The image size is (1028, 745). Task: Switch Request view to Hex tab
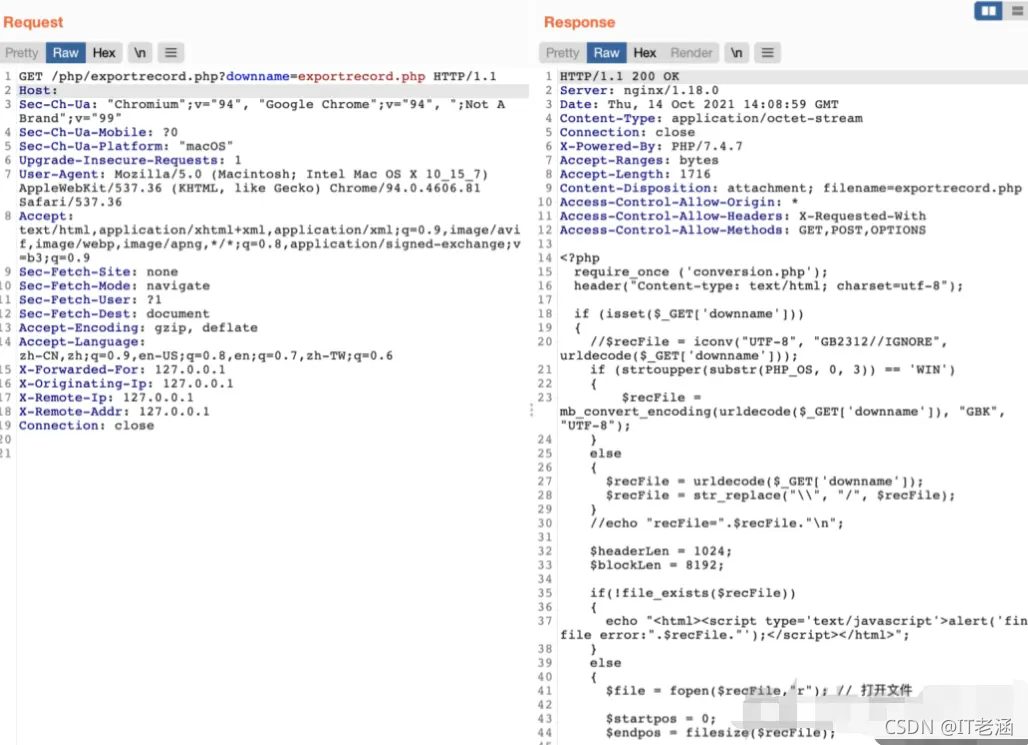[x=104, y=52]
